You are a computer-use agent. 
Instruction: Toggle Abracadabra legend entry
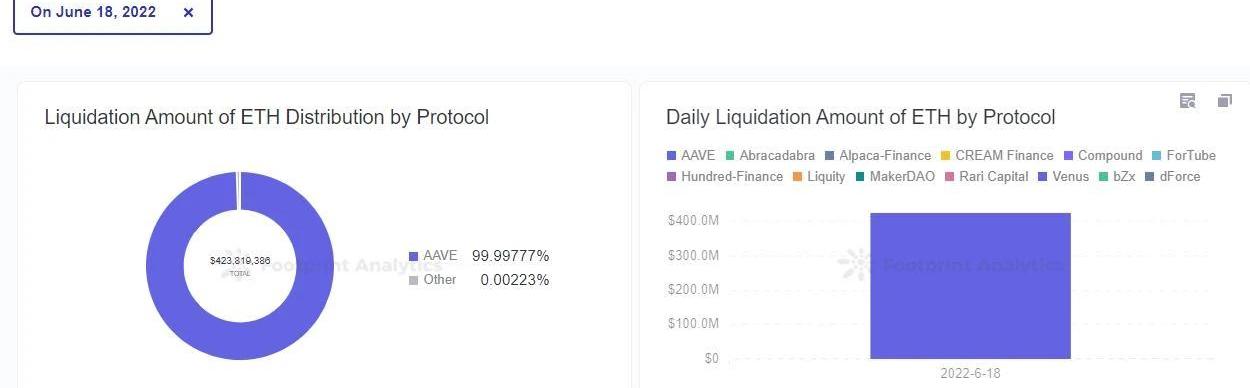[x=770, y=156]
